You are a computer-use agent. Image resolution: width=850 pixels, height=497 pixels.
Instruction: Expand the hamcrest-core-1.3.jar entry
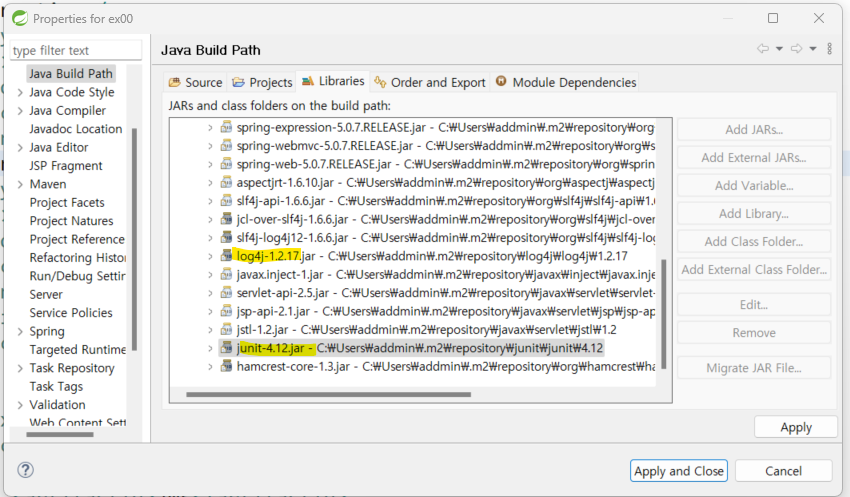click(x=210, y=367)
